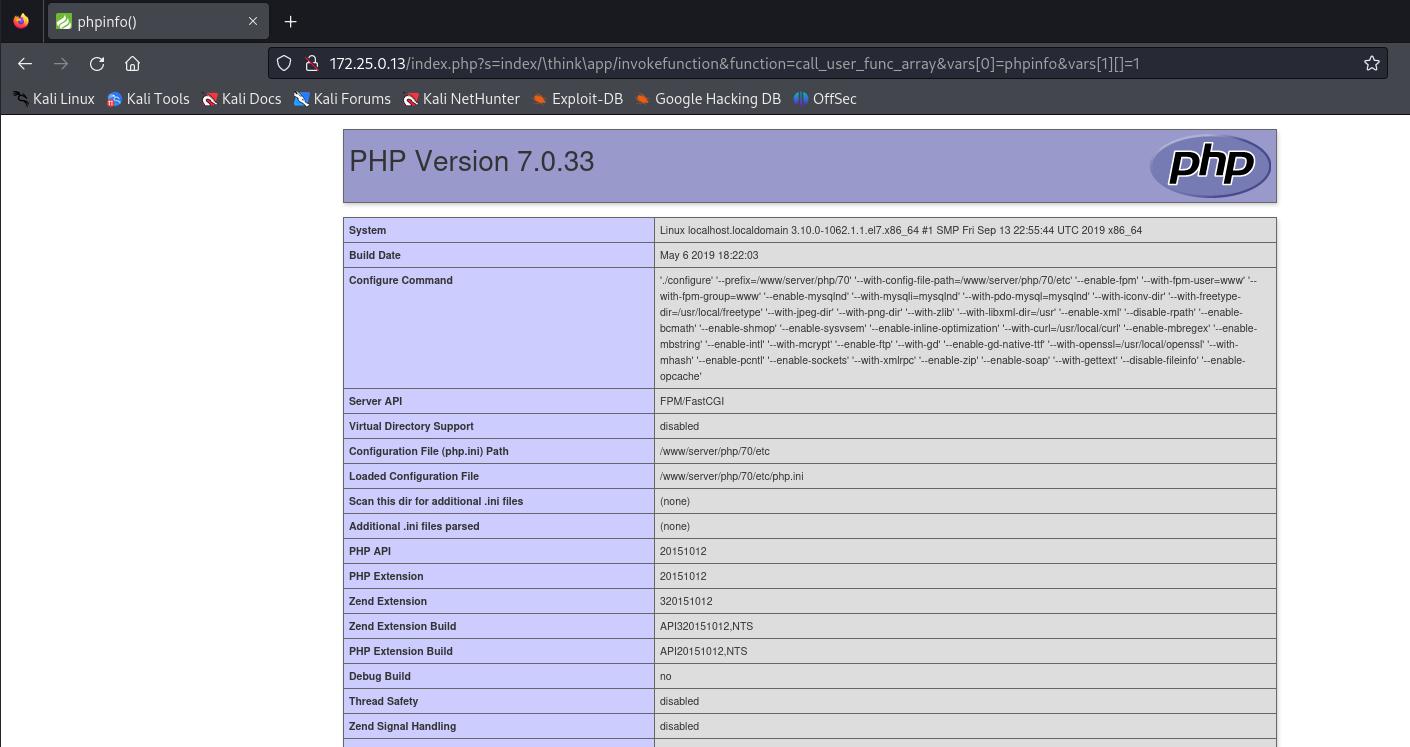Screen dimensions: 1410x747
Task: Click the Linux localhost.localdomain system value
Action: tap(901, 230)
